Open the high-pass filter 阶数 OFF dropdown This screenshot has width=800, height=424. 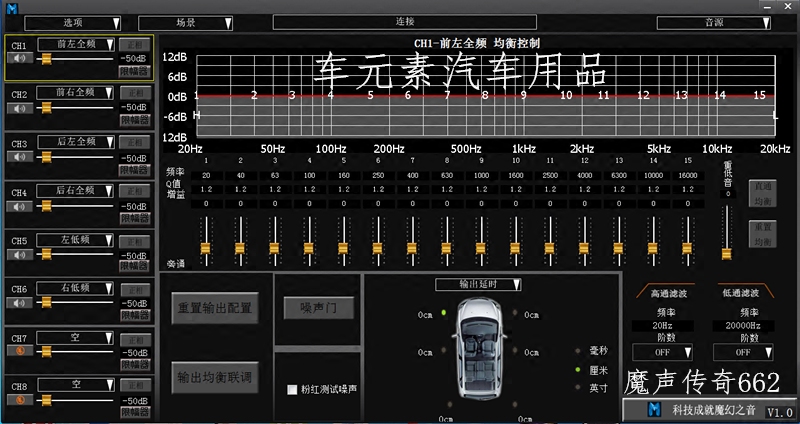[661, 352]
